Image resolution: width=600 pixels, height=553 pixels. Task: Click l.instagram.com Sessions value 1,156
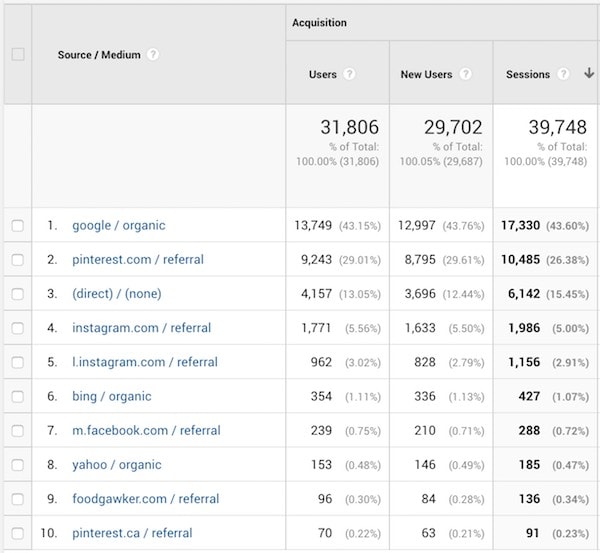point(524,362)
